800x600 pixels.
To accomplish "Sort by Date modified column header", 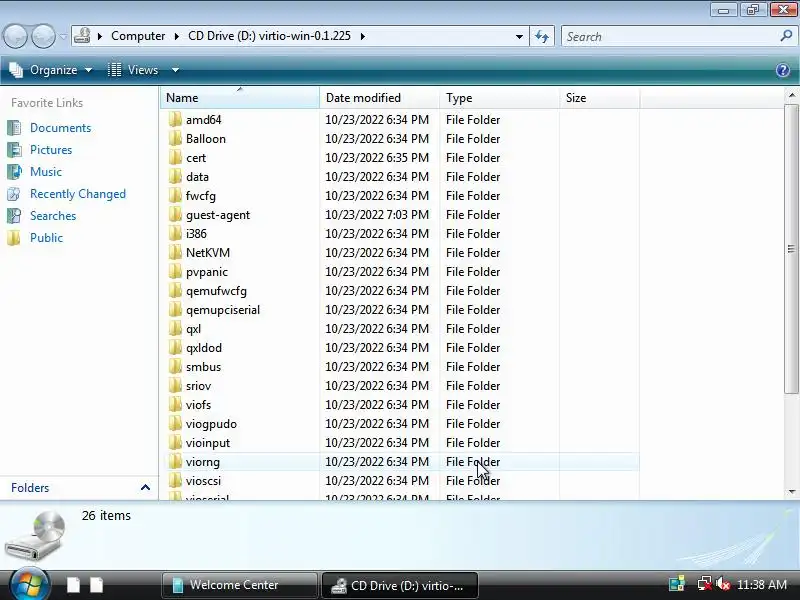I will (379, 97).
